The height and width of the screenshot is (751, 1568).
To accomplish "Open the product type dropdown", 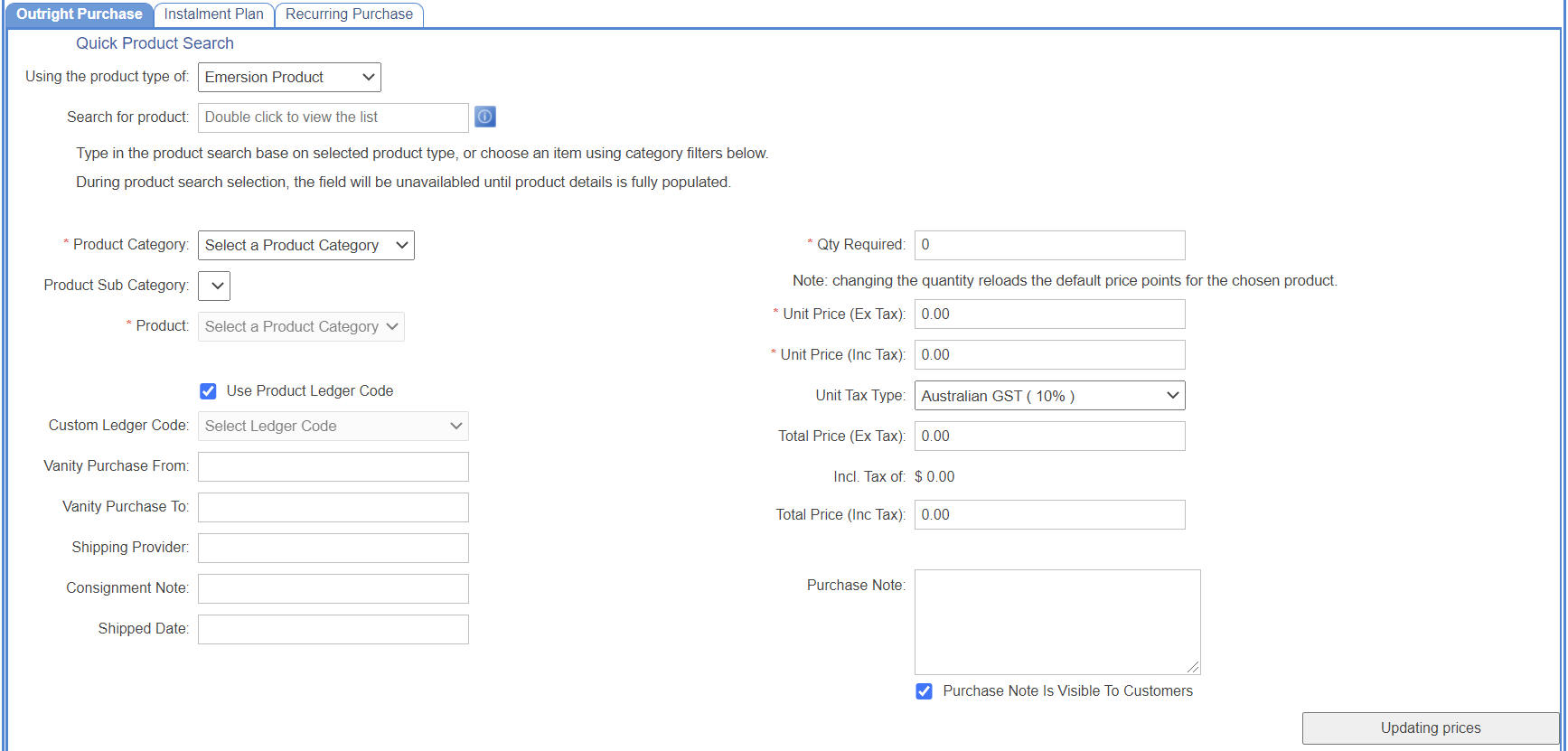I will click(289, 78).
